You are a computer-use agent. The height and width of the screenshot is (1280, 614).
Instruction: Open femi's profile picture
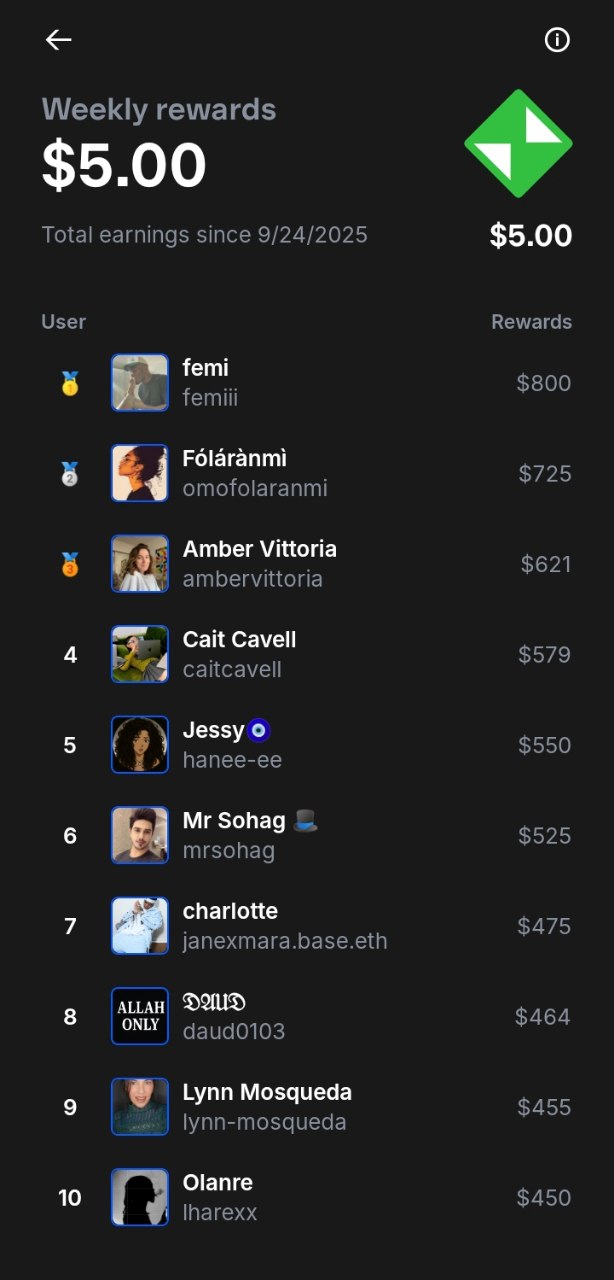point(140,383)
